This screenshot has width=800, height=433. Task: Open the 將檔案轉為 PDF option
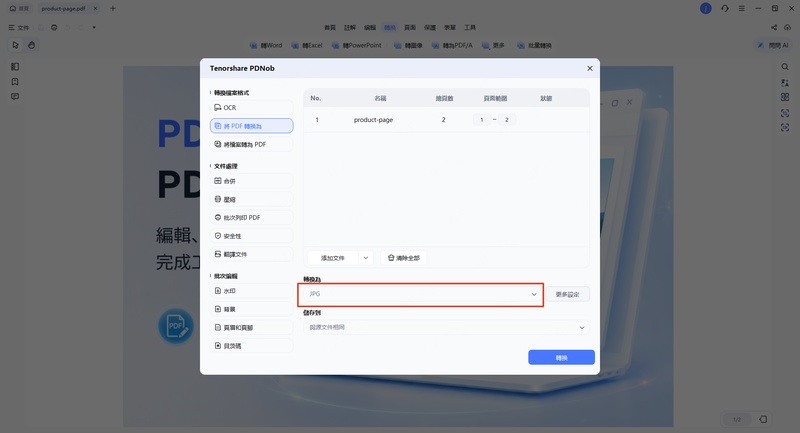click(252, 144)
